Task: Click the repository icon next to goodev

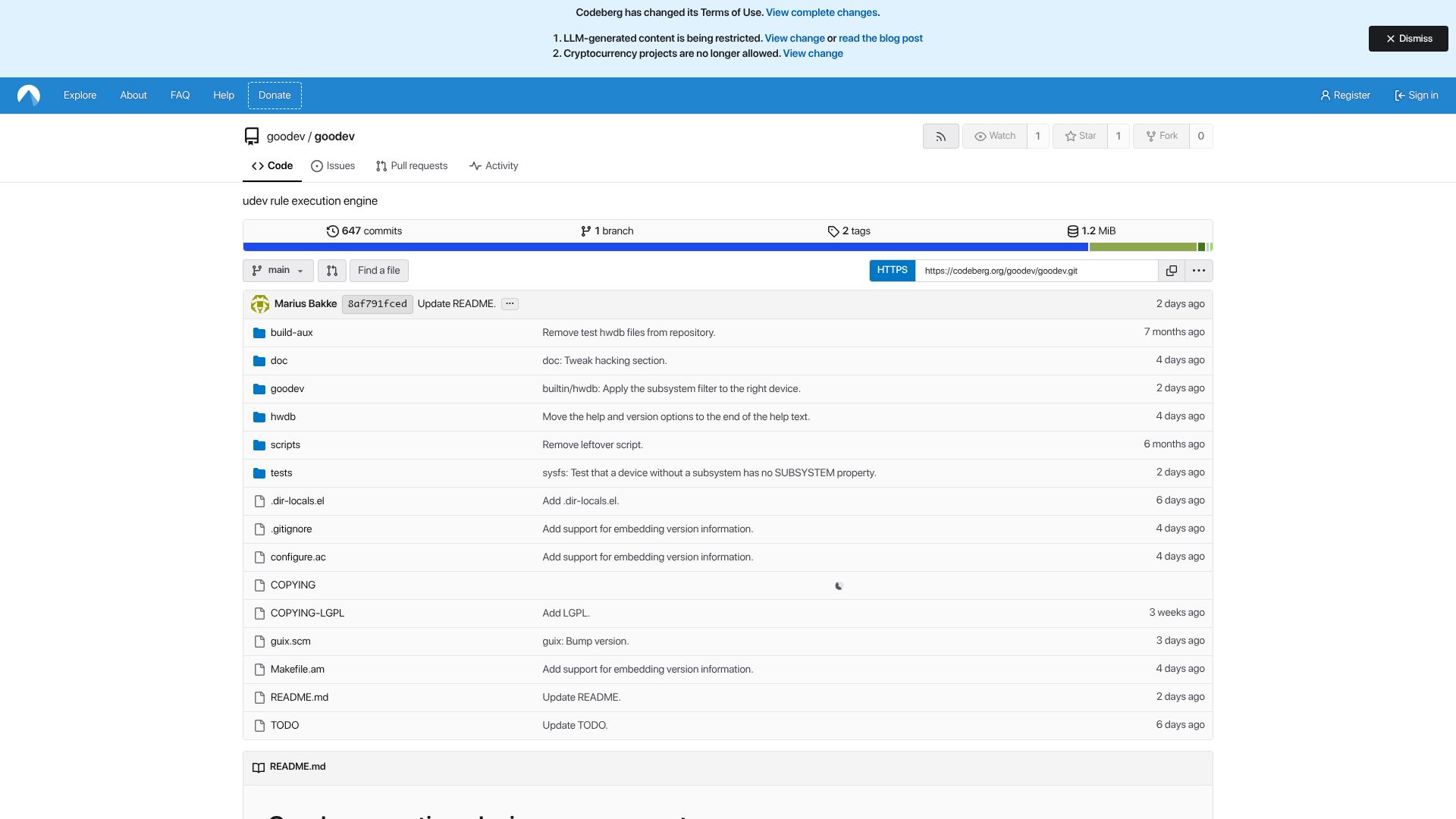Action: tap(252, 136)
